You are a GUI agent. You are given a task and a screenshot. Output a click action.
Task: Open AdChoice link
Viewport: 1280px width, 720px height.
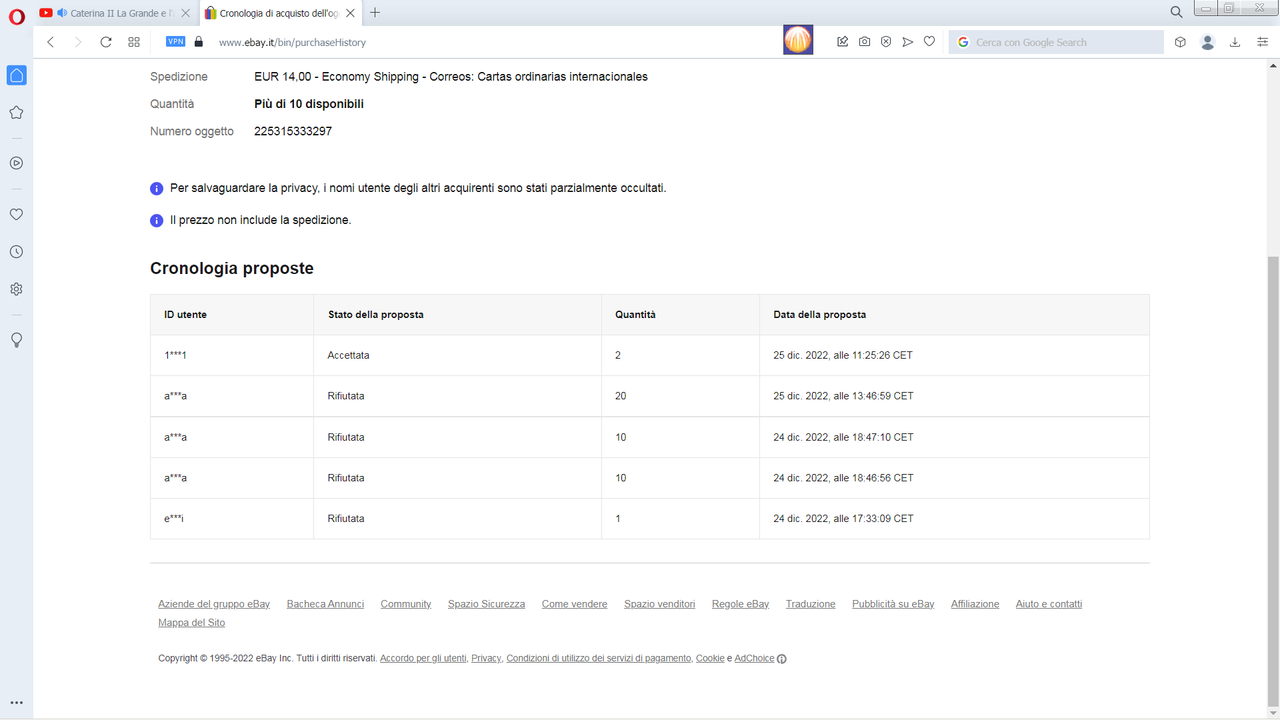754,658
